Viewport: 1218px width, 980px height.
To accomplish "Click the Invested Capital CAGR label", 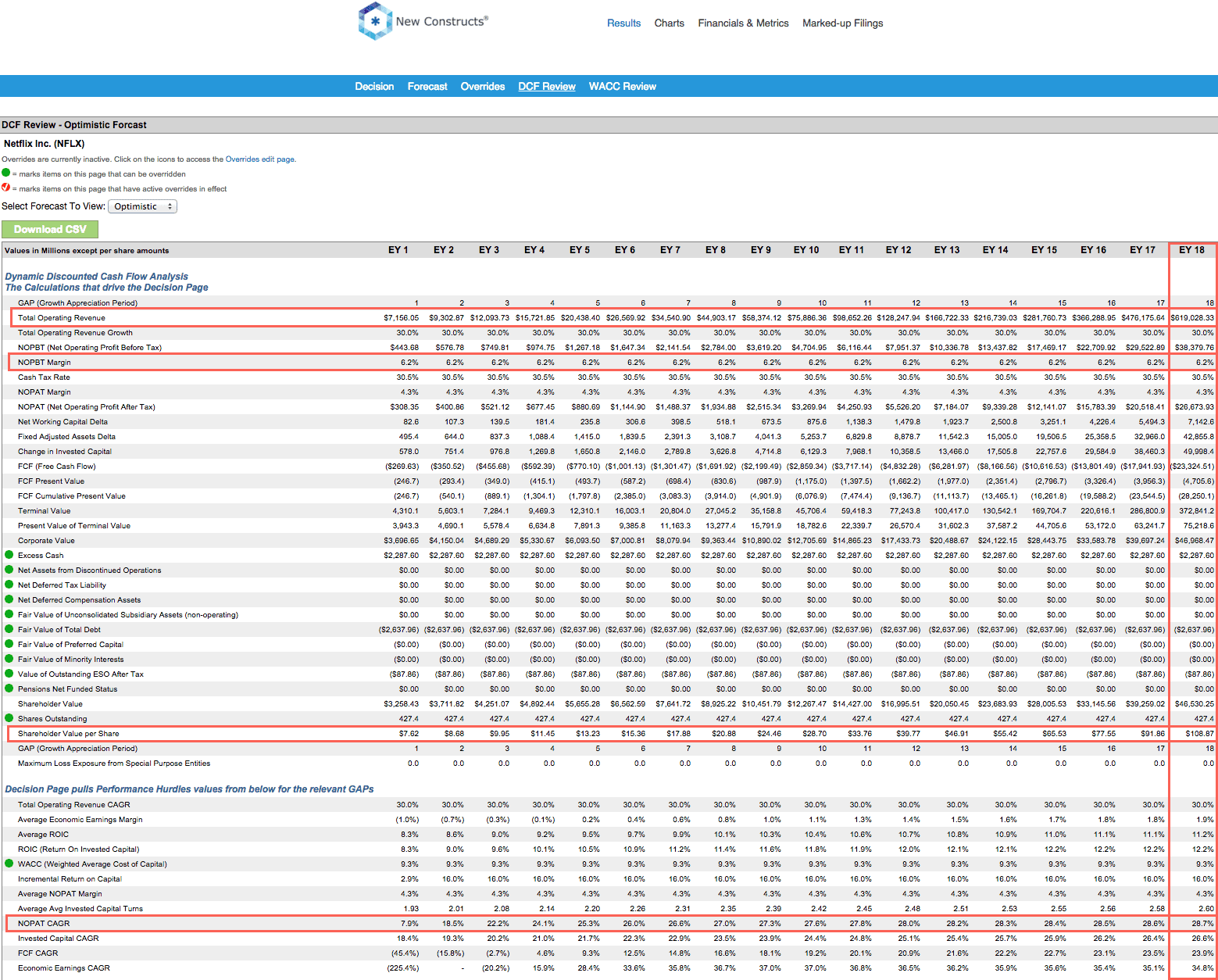I will tap(59, 939).
